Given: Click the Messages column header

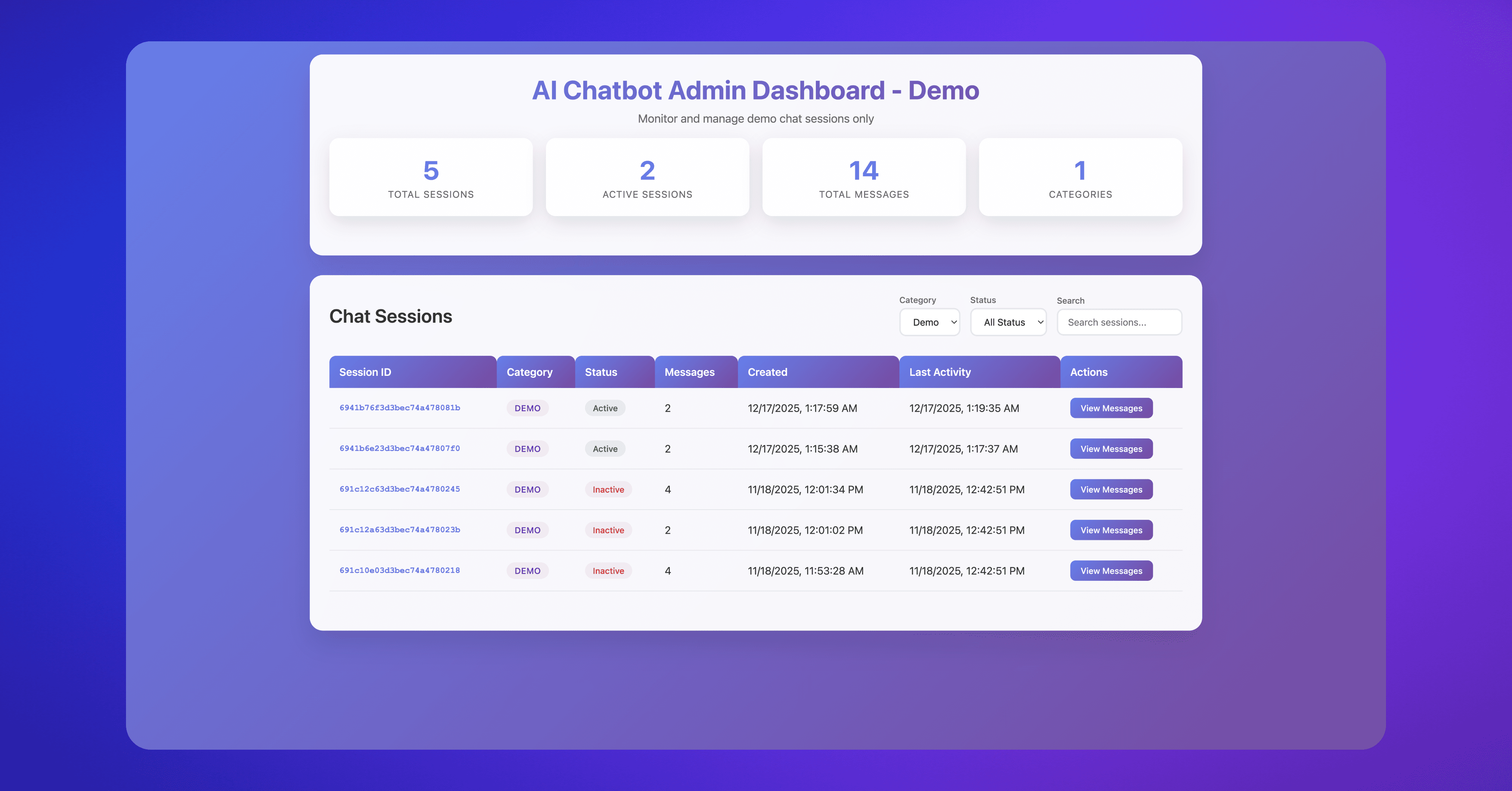Looking at the screenshot, I should [689, 372].
